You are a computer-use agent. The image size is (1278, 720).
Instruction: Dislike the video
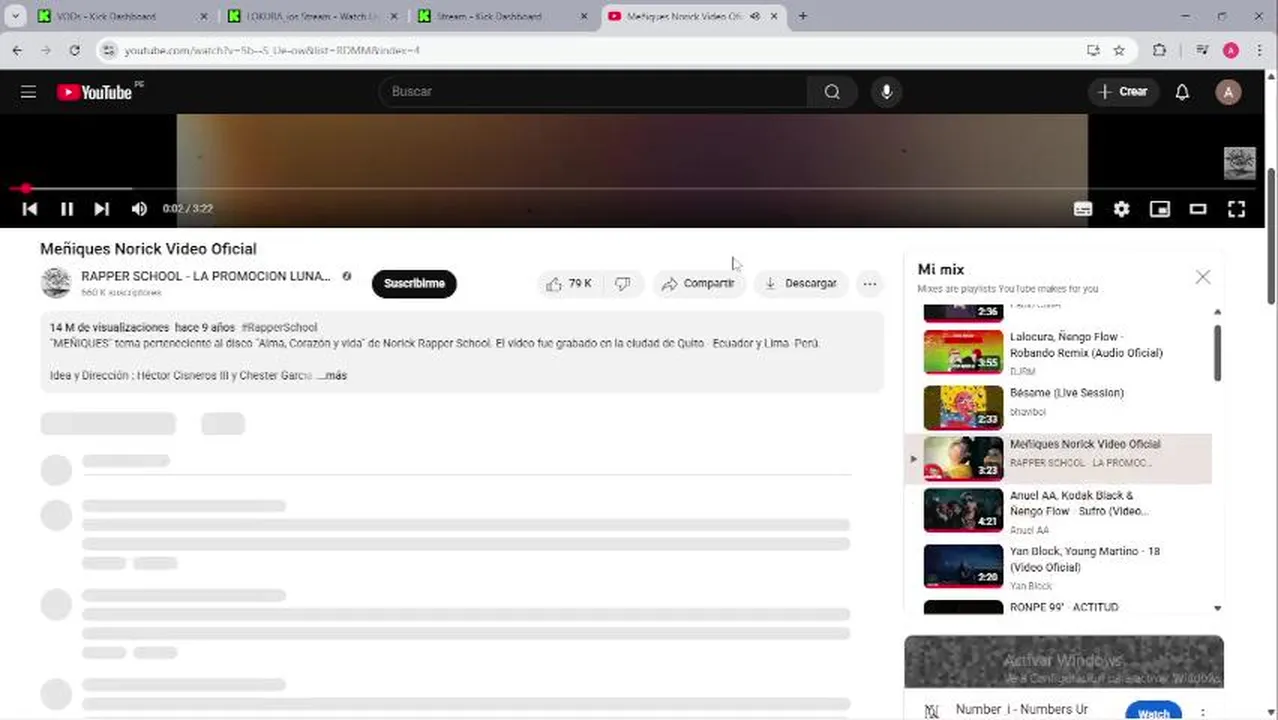point(623,284)
